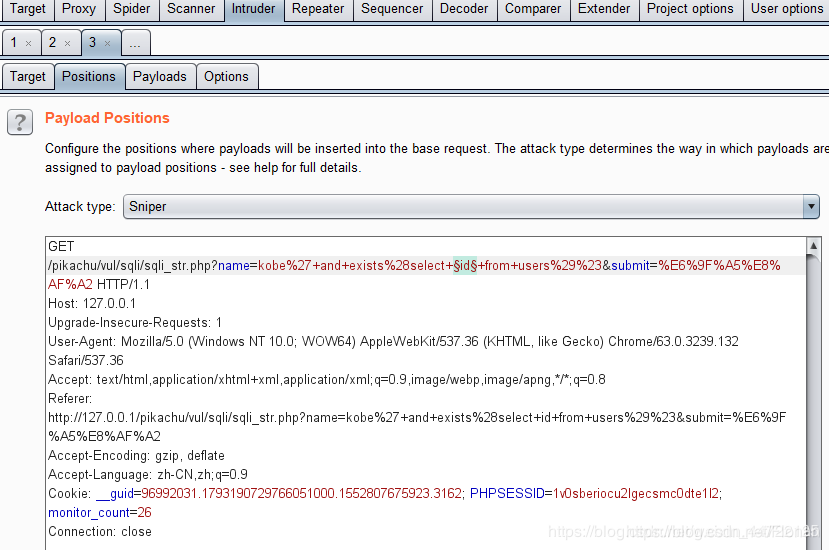
Task: Open the Intruder Options sub-tab
Action: point(226,77)
